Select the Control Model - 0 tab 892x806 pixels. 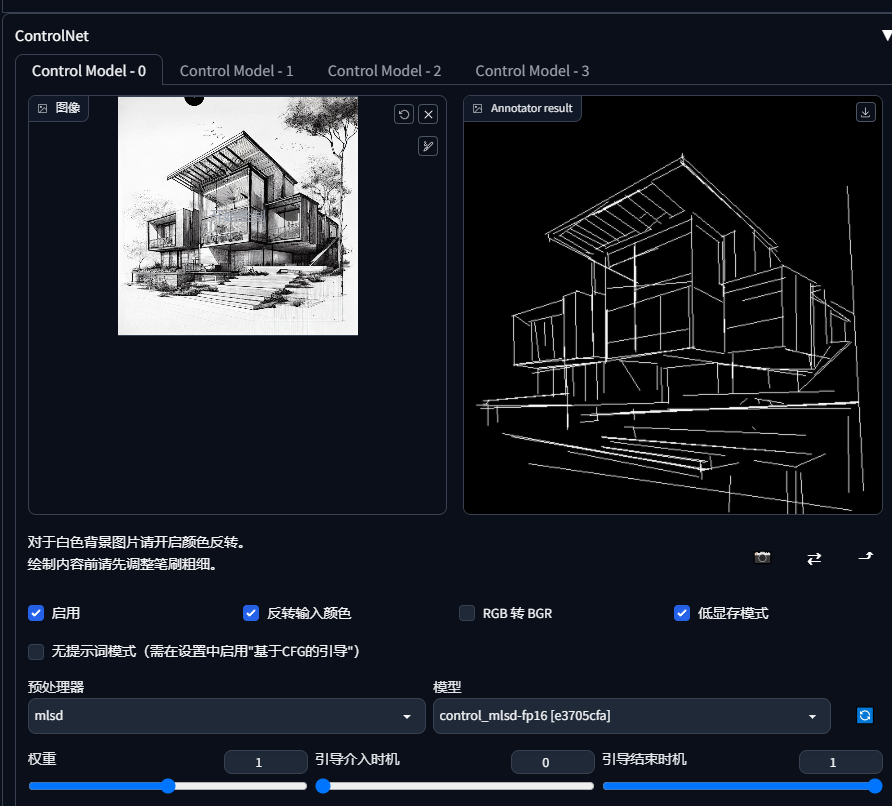click(89, 71)
